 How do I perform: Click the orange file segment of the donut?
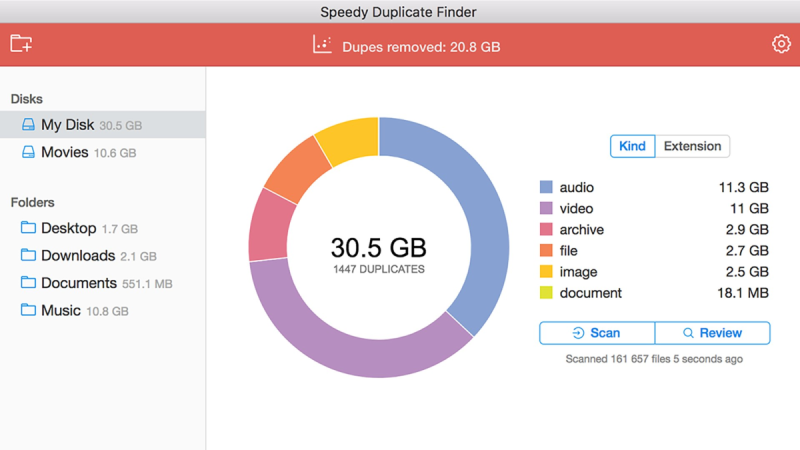tap(298, 168)
